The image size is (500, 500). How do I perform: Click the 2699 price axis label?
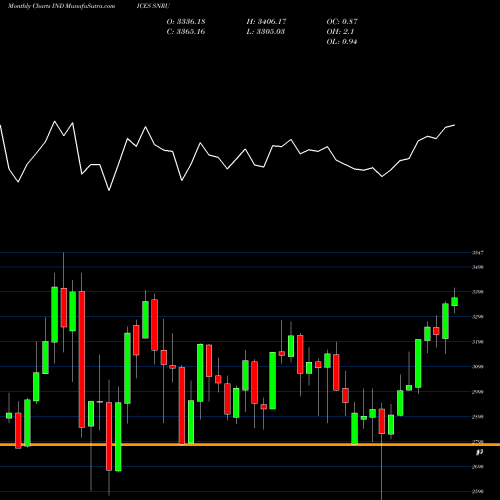(x=478, y=467)
